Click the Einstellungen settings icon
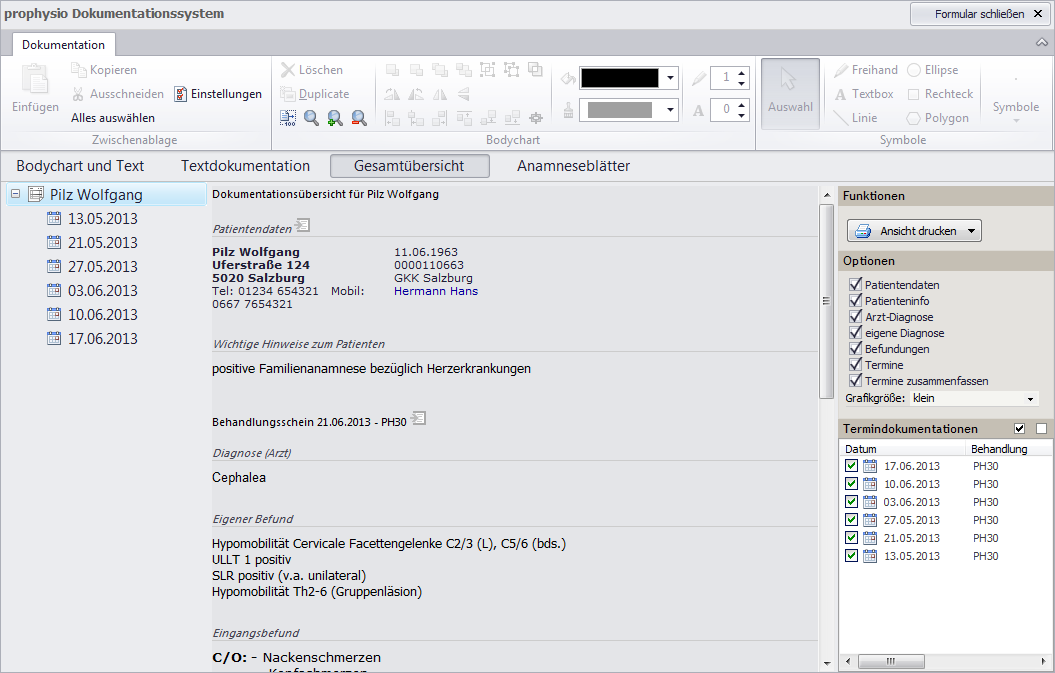 tap(180, 94)
